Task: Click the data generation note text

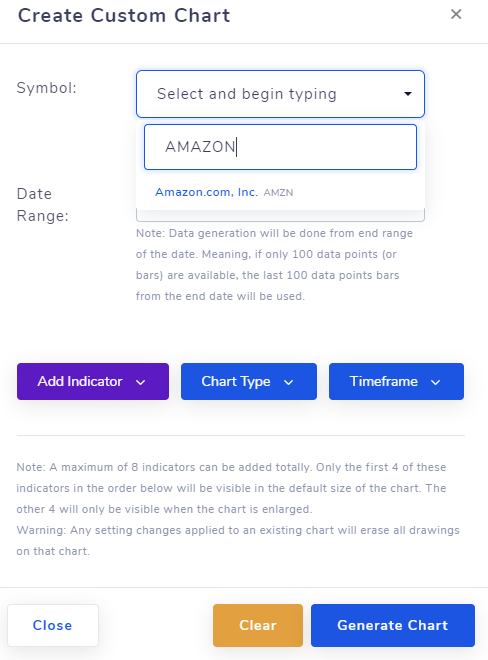Action: click(274, 265)
